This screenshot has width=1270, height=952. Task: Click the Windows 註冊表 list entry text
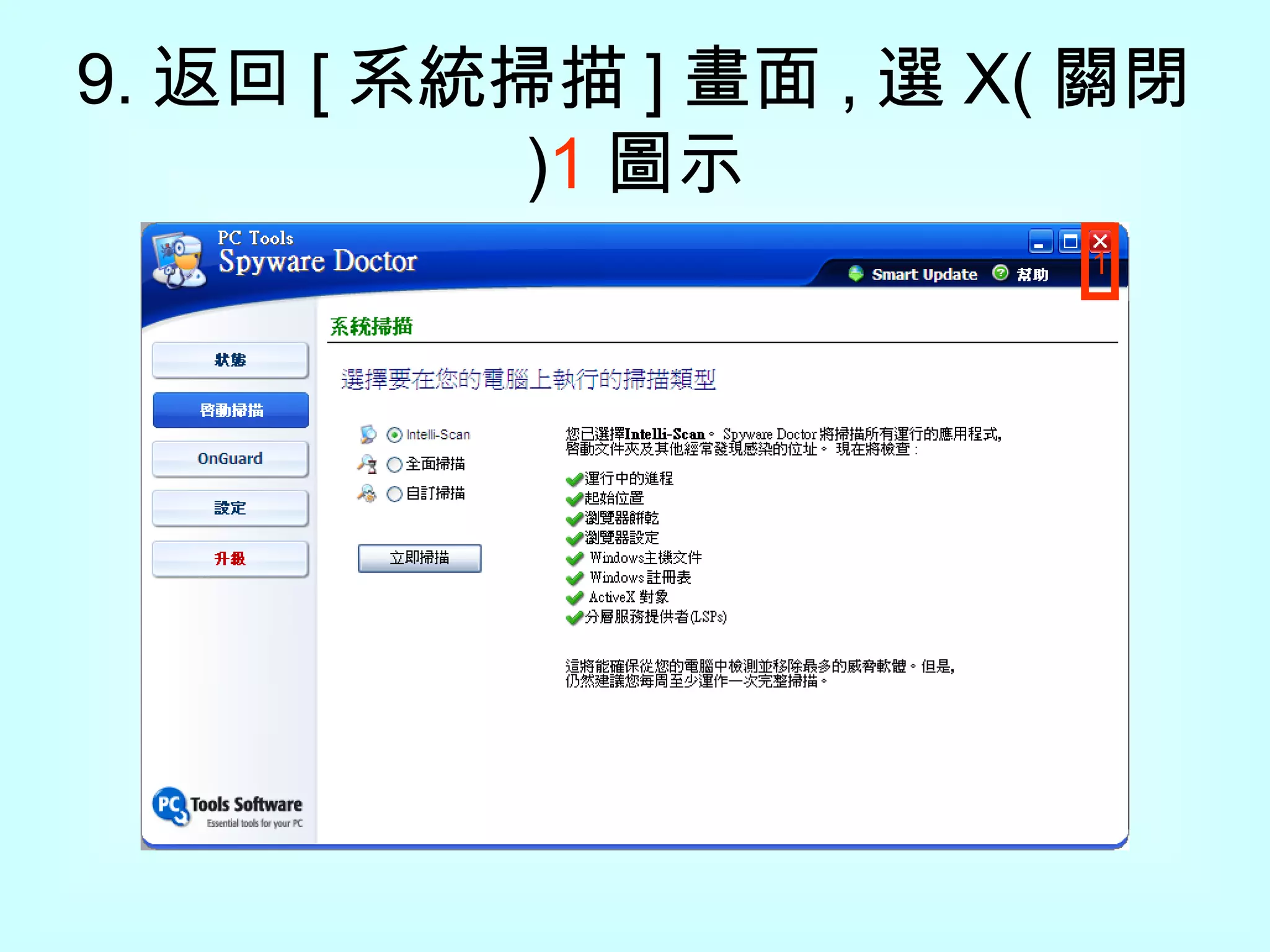click(x=640, y=577)
